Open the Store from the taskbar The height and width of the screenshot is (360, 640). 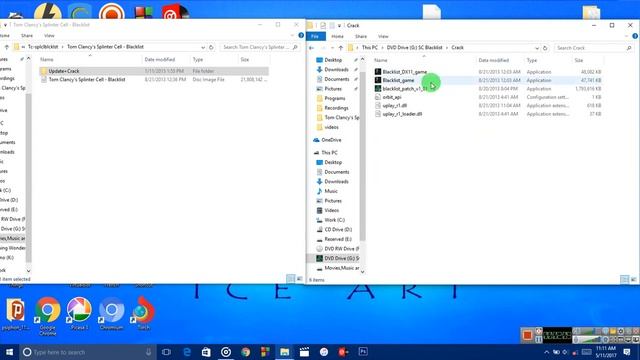click(x=206, y=352)
